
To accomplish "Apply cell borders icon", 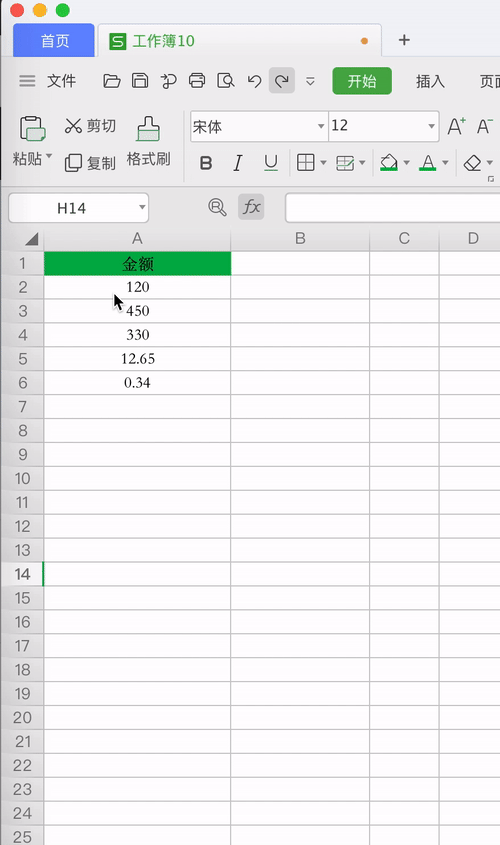I will click(305, 162).
